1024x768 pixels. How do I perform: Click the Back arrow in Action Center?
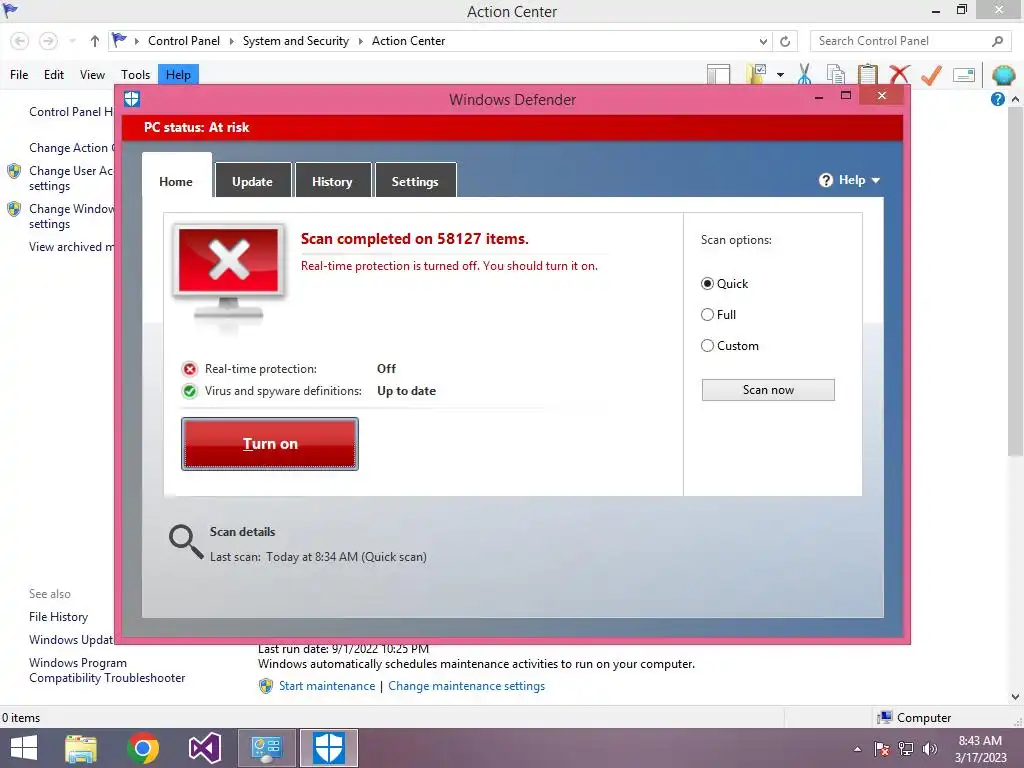pos(20,41)
